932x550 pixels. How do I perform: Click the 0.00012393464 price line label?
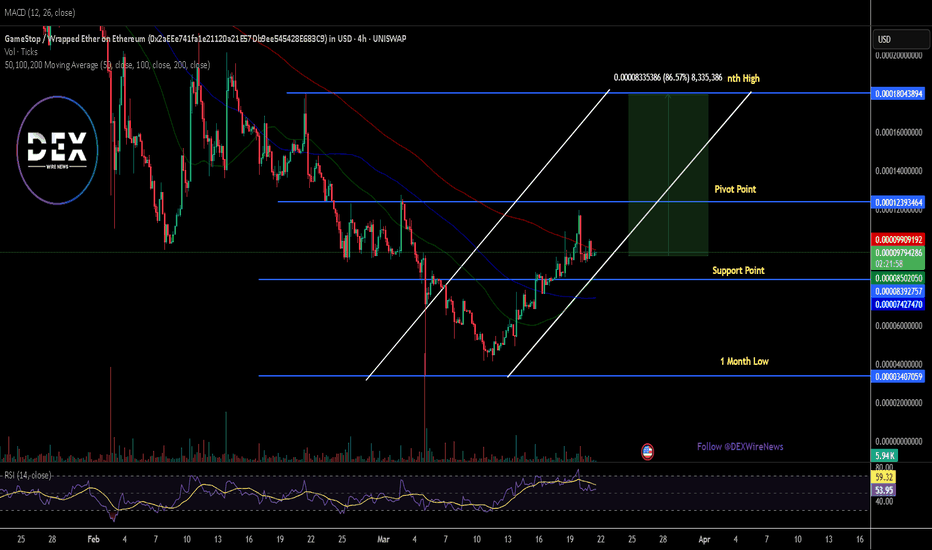[x=899, y=202]
